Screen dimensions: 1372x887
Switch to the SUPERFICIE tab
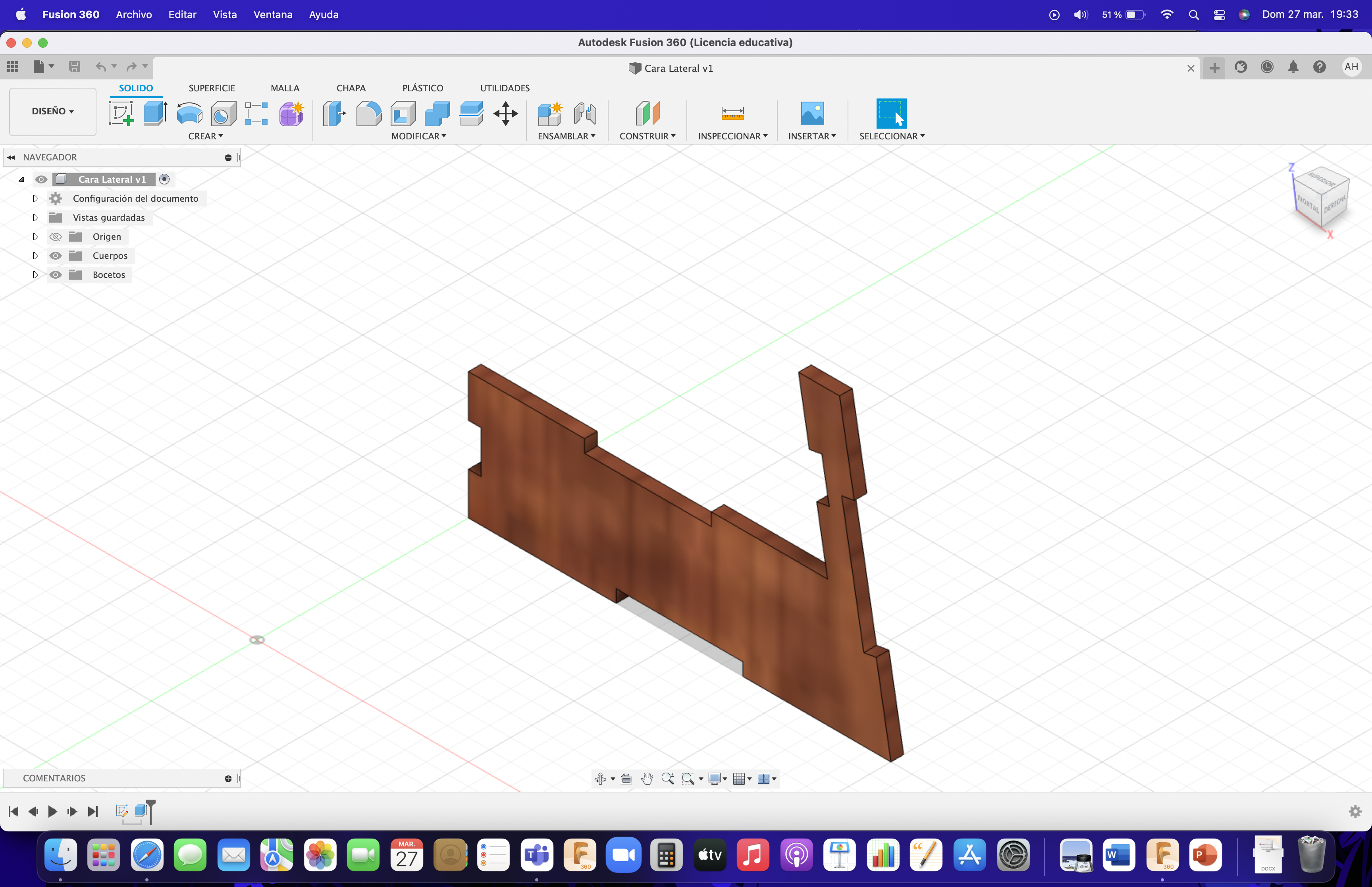pyautogui.click(x=212, y=88)
